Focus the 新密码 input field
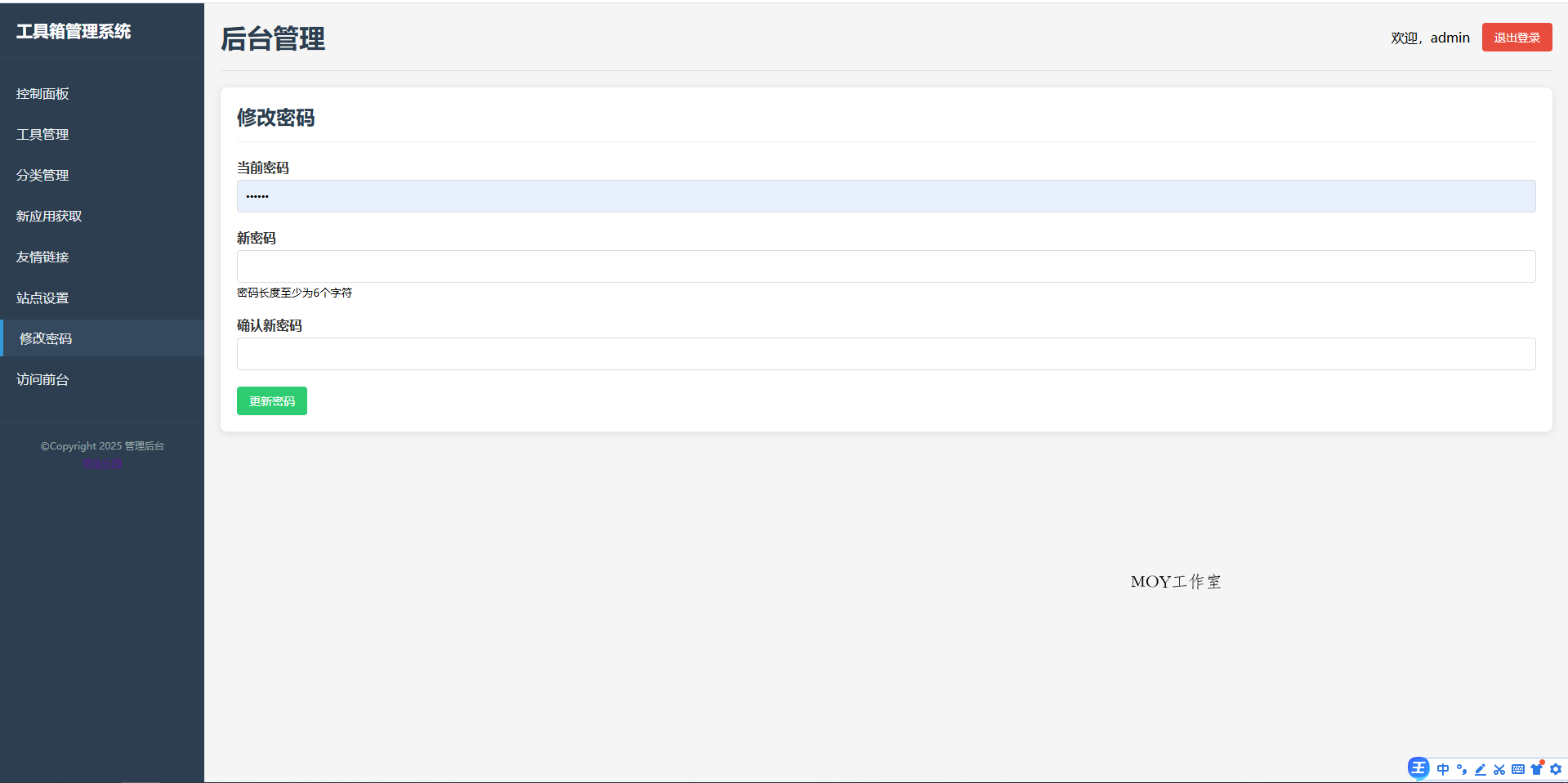This screenshot has height=783, width=1568. tap(886, 266)
